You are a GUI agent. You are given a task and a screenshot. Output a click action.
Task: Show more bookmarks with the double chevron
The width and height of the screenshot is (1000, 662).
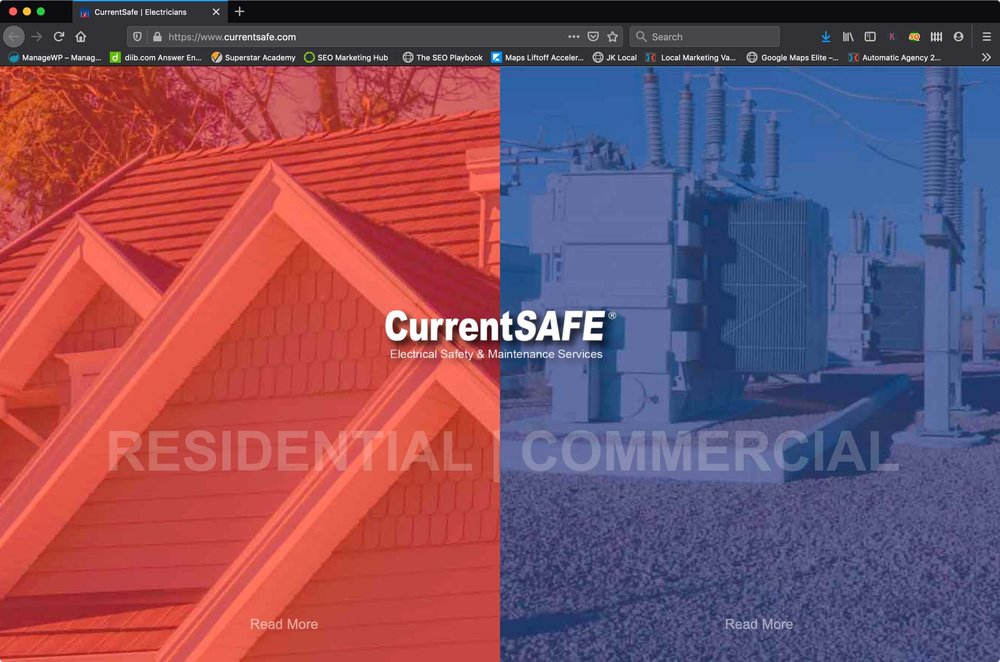pos(986,57)
